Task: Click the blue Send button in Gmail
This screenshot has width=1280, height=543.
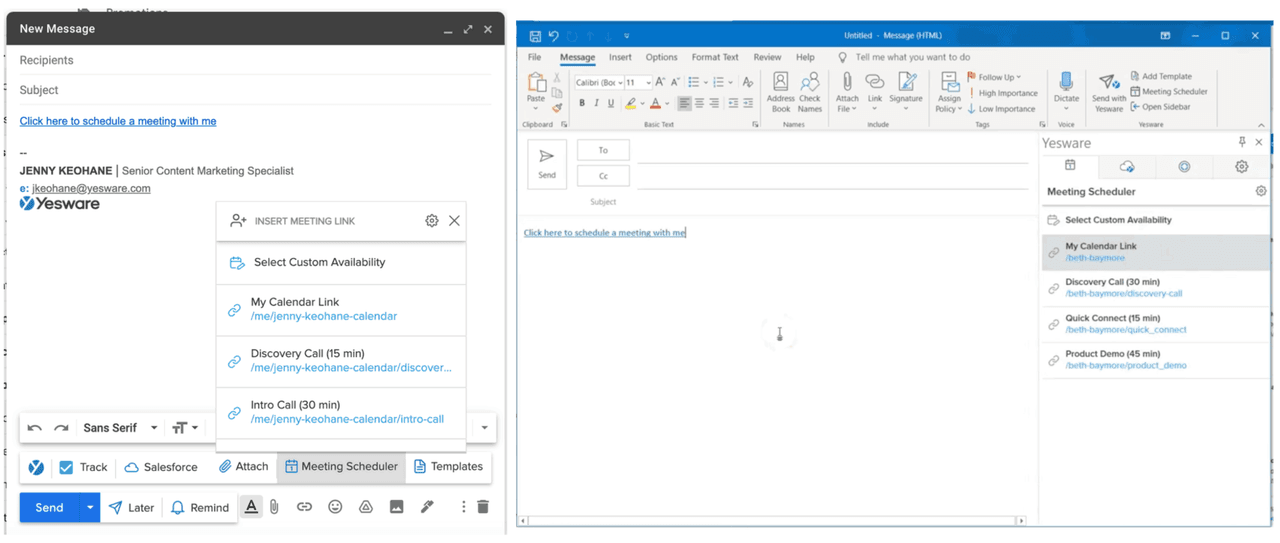Action: pos(49,508)
